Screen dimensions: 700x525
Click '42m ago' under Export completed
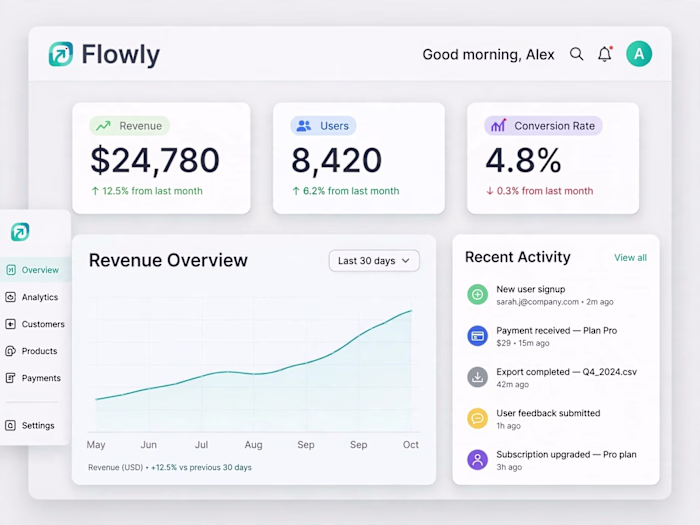coord(512,384)
